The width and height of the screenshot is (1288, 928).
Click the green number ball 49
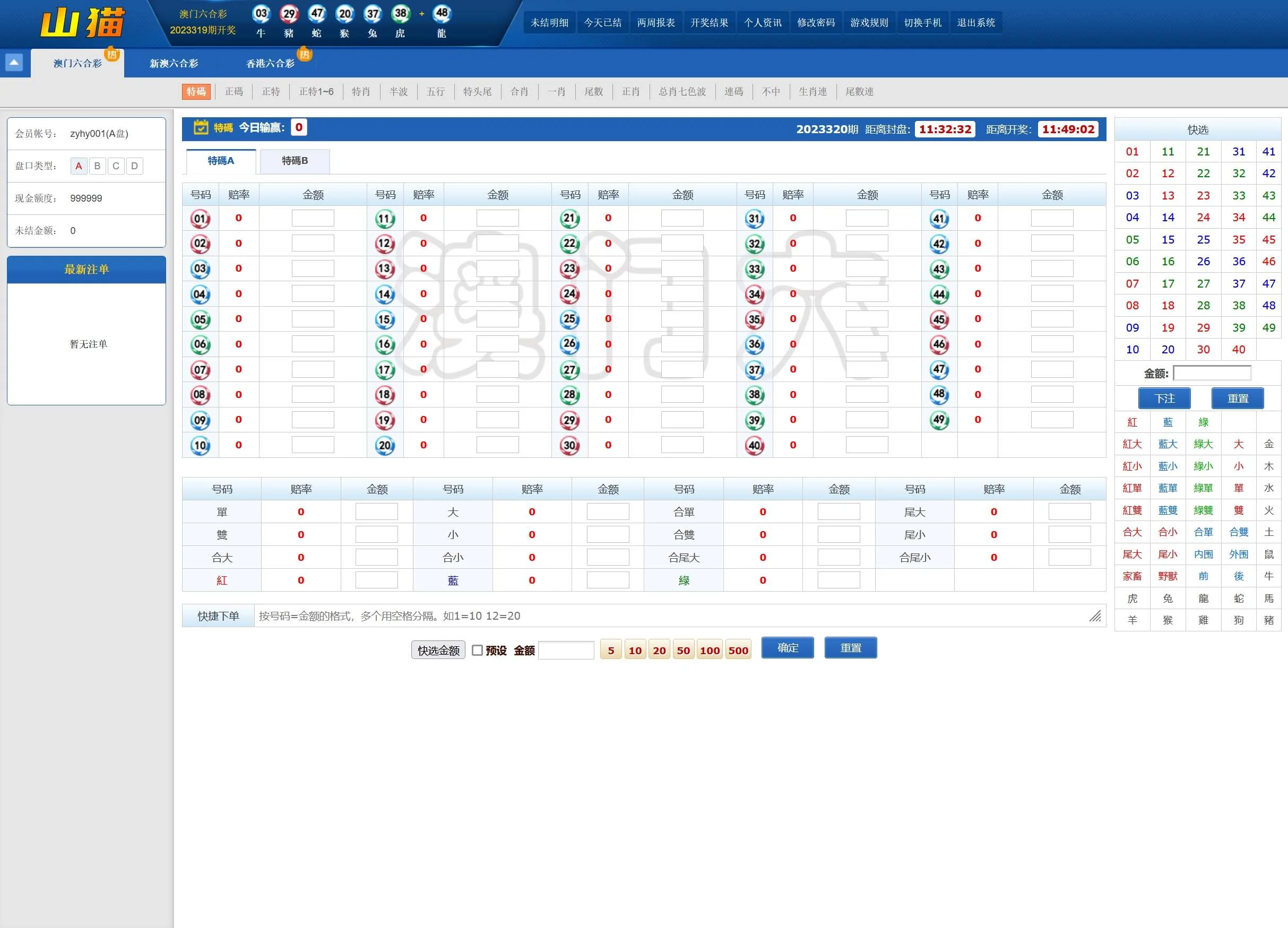coord(939,420)
